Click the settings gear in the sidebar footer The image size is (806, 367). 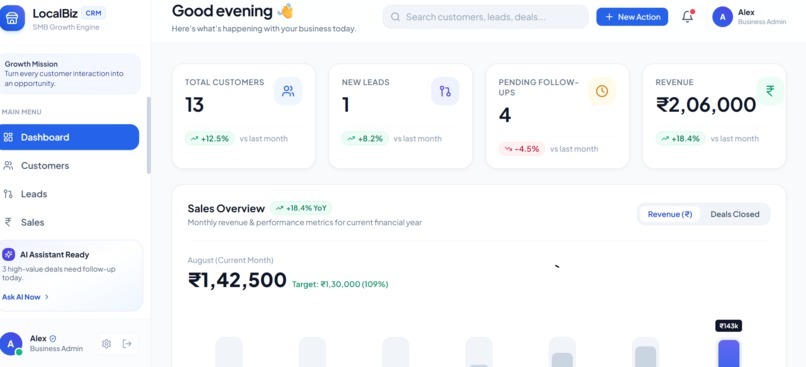[x=106, y=344]
